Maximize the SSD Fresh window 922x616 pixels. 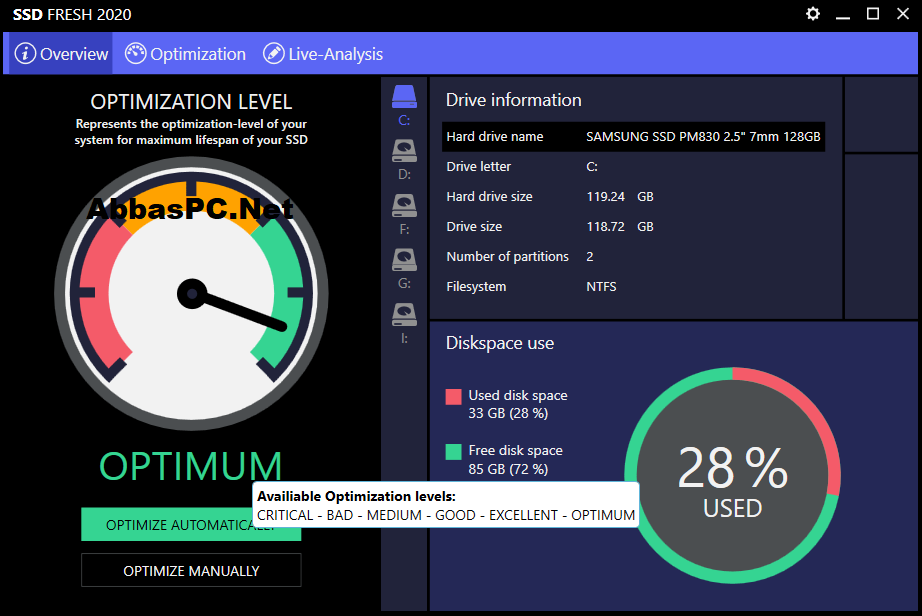[873, 14]
